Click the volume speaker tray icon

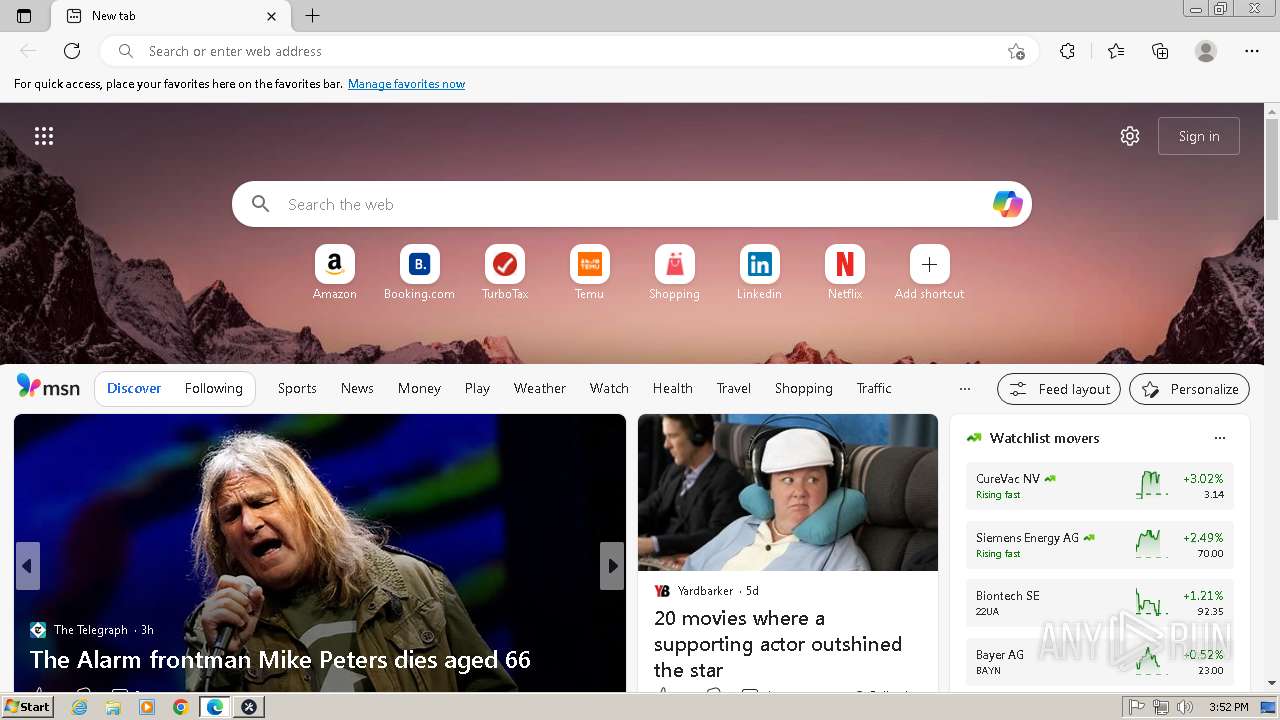pos(1185,707)
